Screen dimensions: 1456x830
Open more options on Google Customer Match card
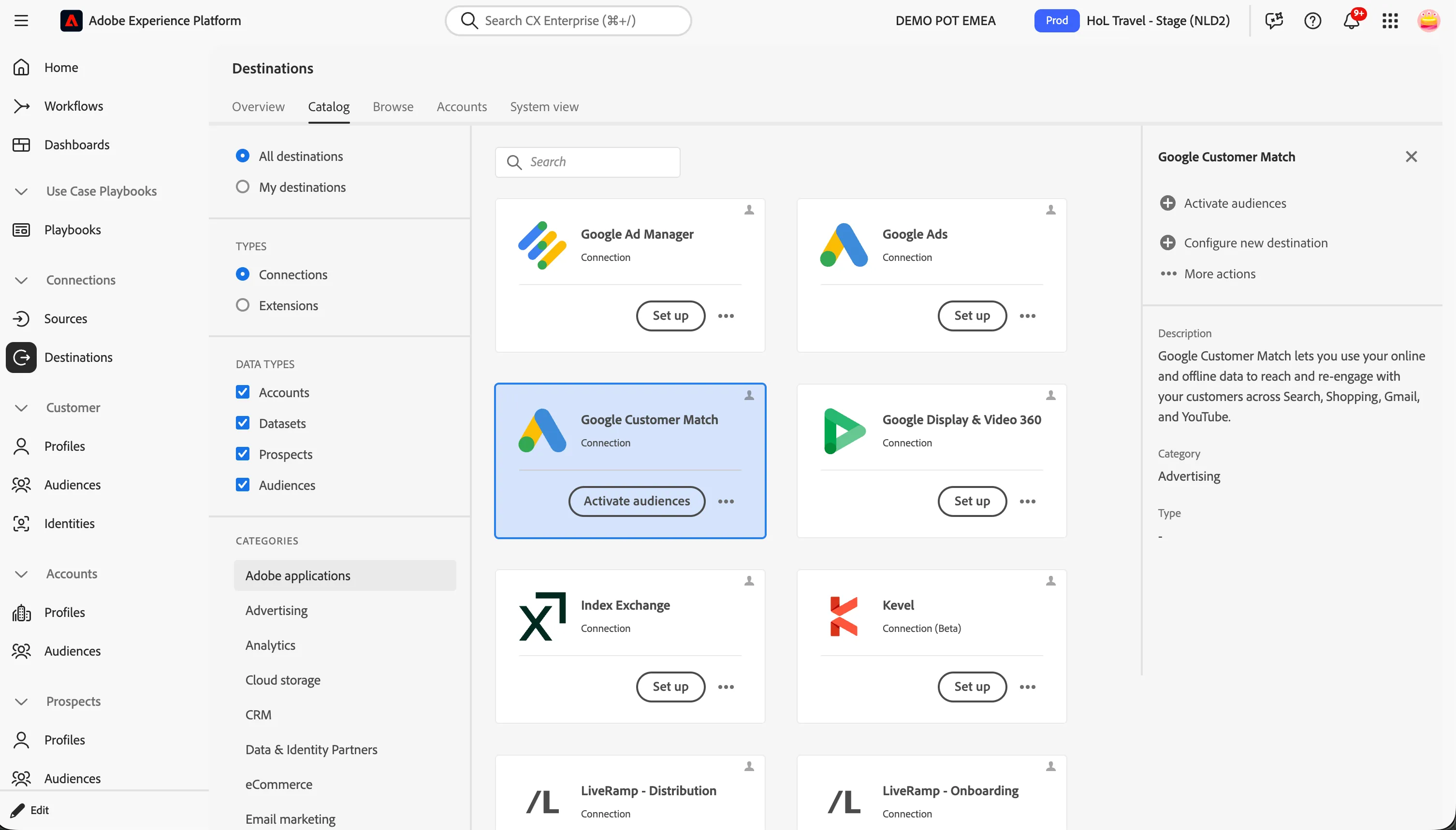click(x=726, y=501)
